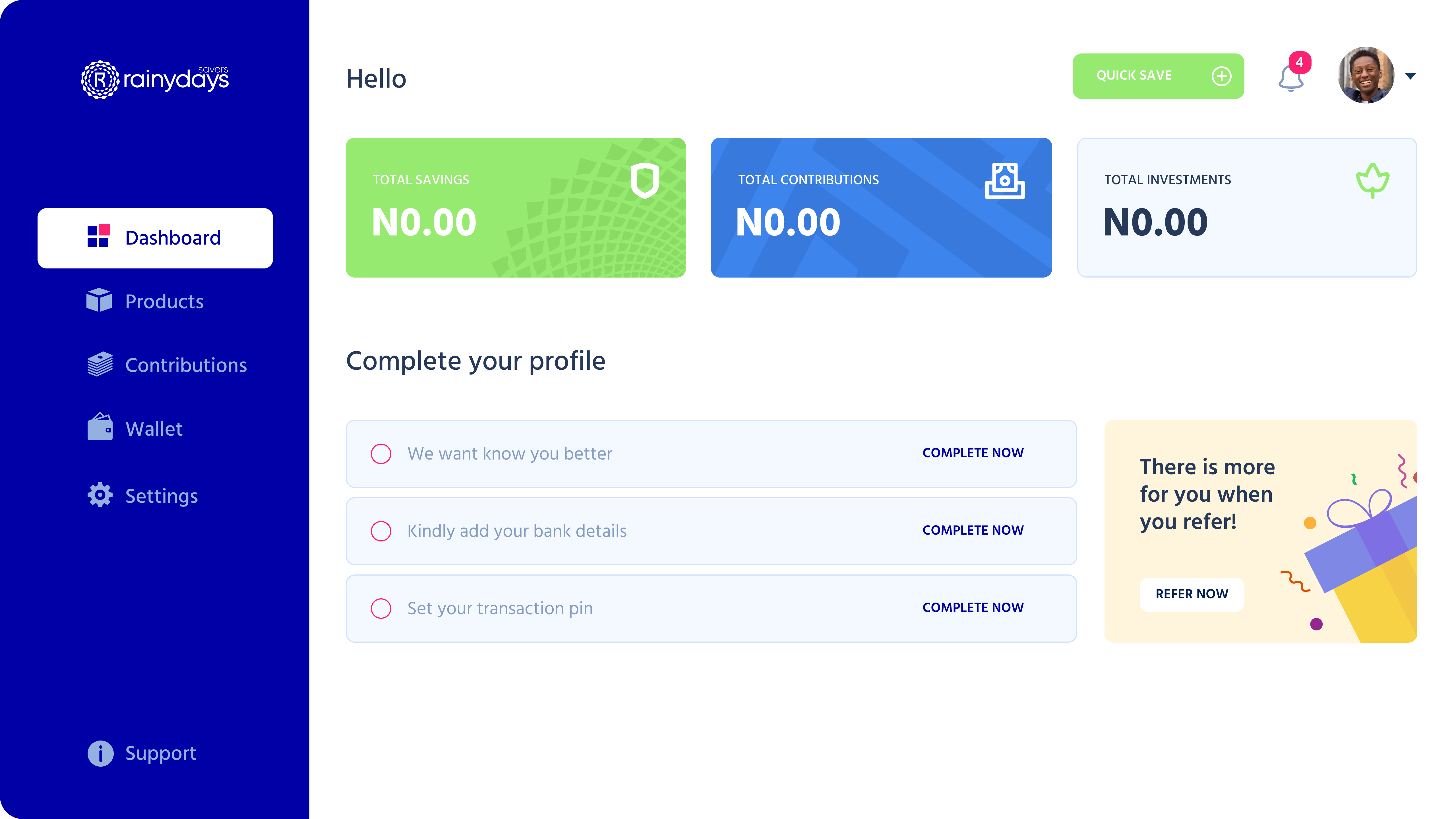Click COMPLETE NOW for bank details
This screenshot has width=1456, height=819.
tap(973, 530)
